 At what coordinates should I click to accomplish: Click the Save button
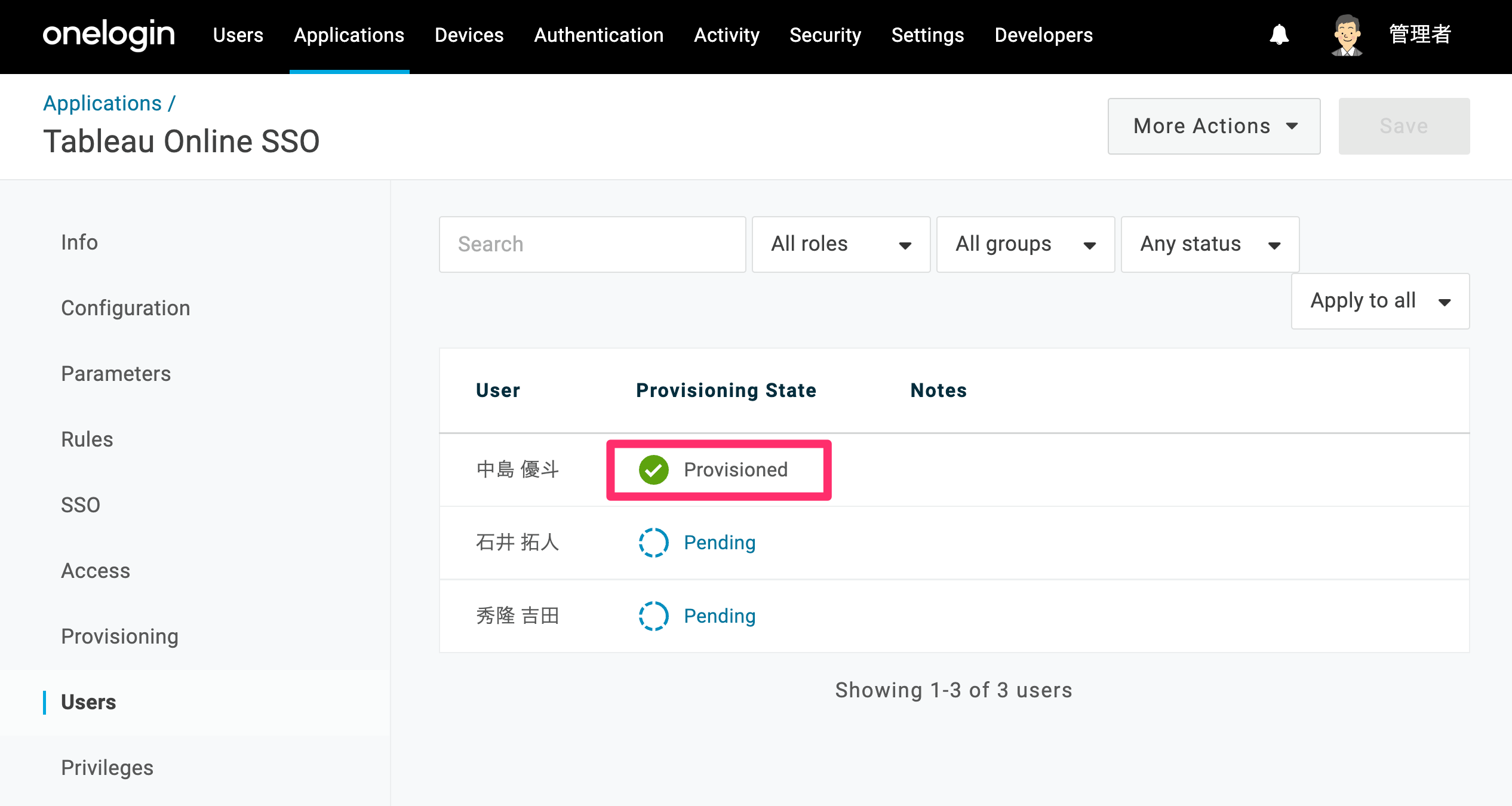click(x=1404, y=126)
